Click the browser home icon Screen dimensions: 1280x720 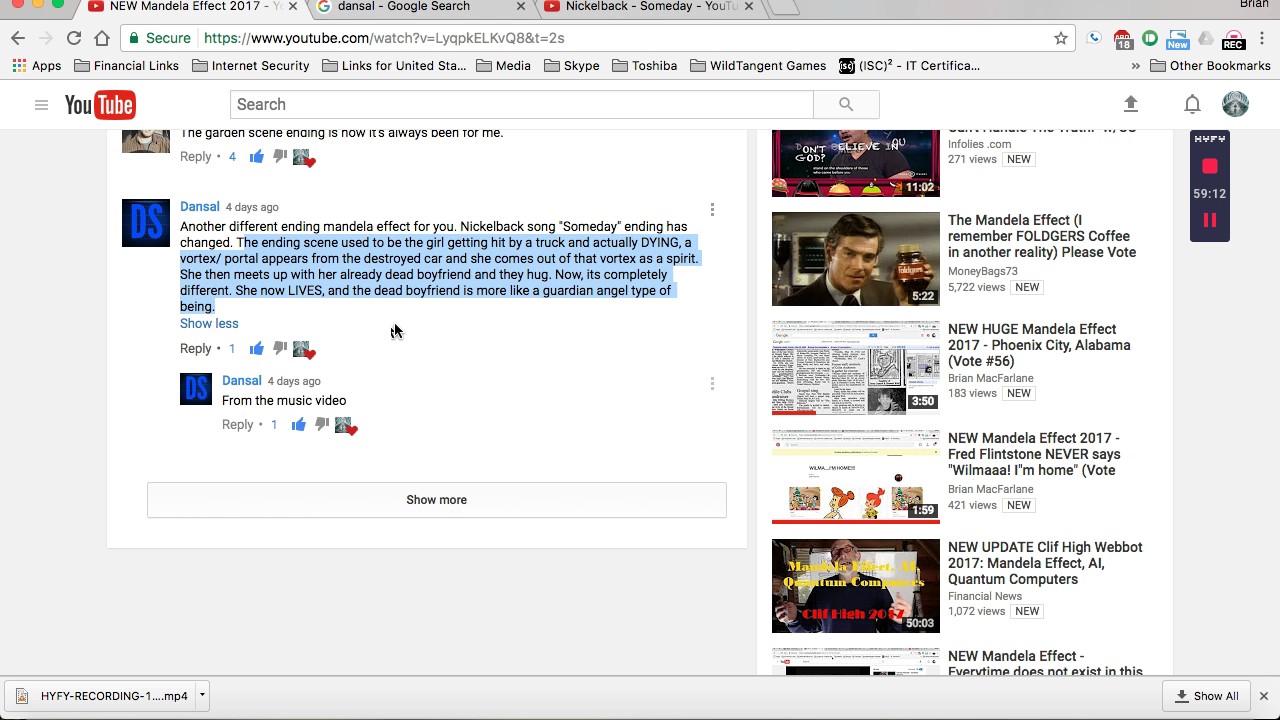[x=102, y=38]
